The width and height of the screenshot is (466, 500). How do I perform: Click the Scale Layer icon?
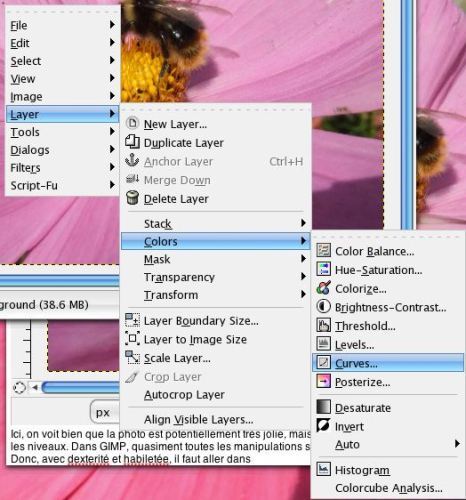coord(132,357)
